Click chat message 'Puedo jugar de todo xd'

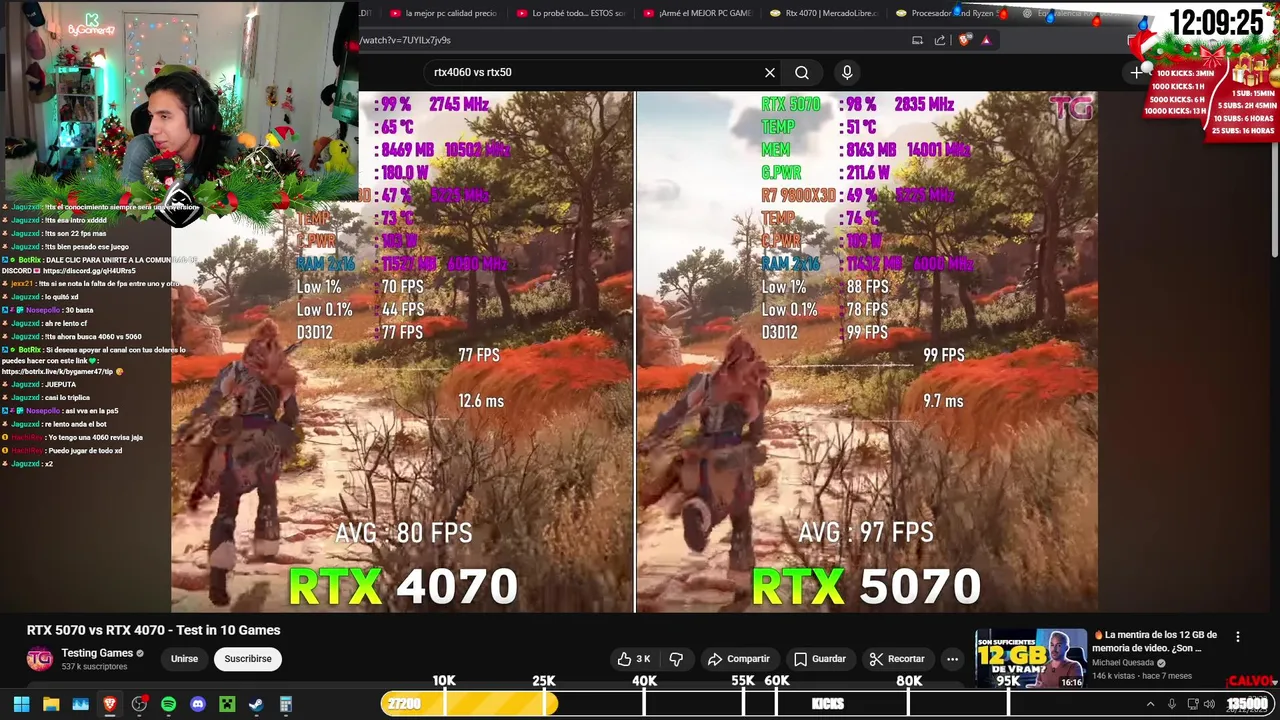[x=85, y=451]
